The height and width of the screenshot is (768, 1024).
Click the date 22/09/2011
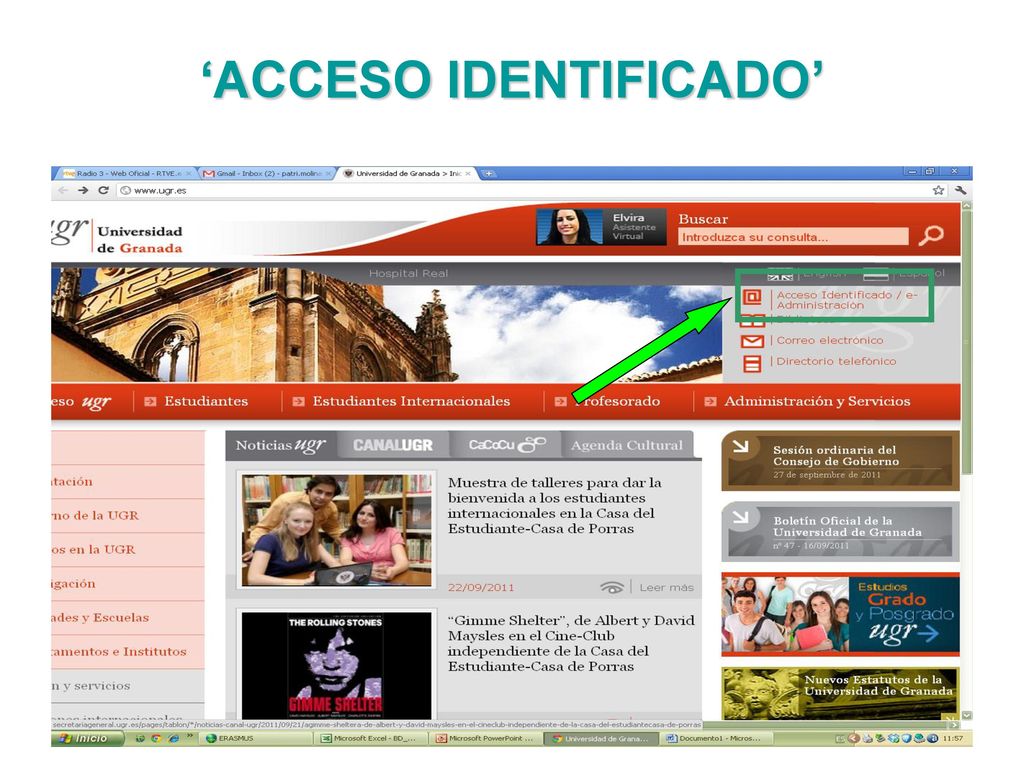[x=481, y=588]
